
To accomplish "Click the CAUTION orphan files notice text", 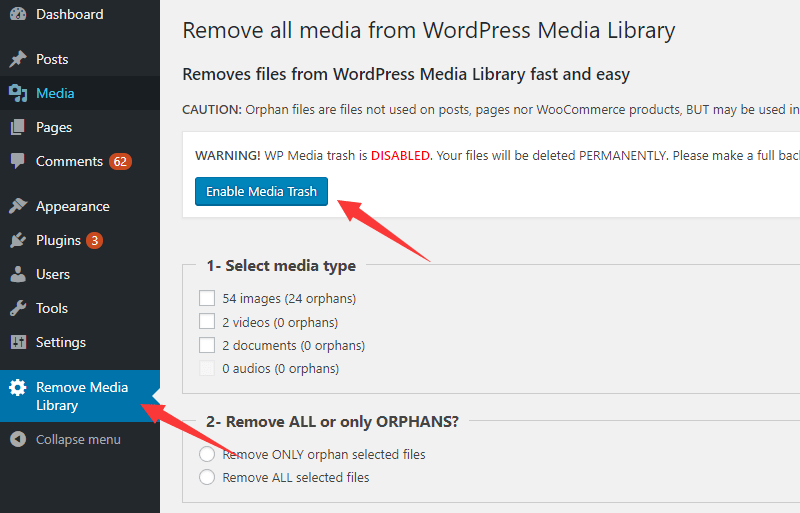I will click(x=491, y=110).
